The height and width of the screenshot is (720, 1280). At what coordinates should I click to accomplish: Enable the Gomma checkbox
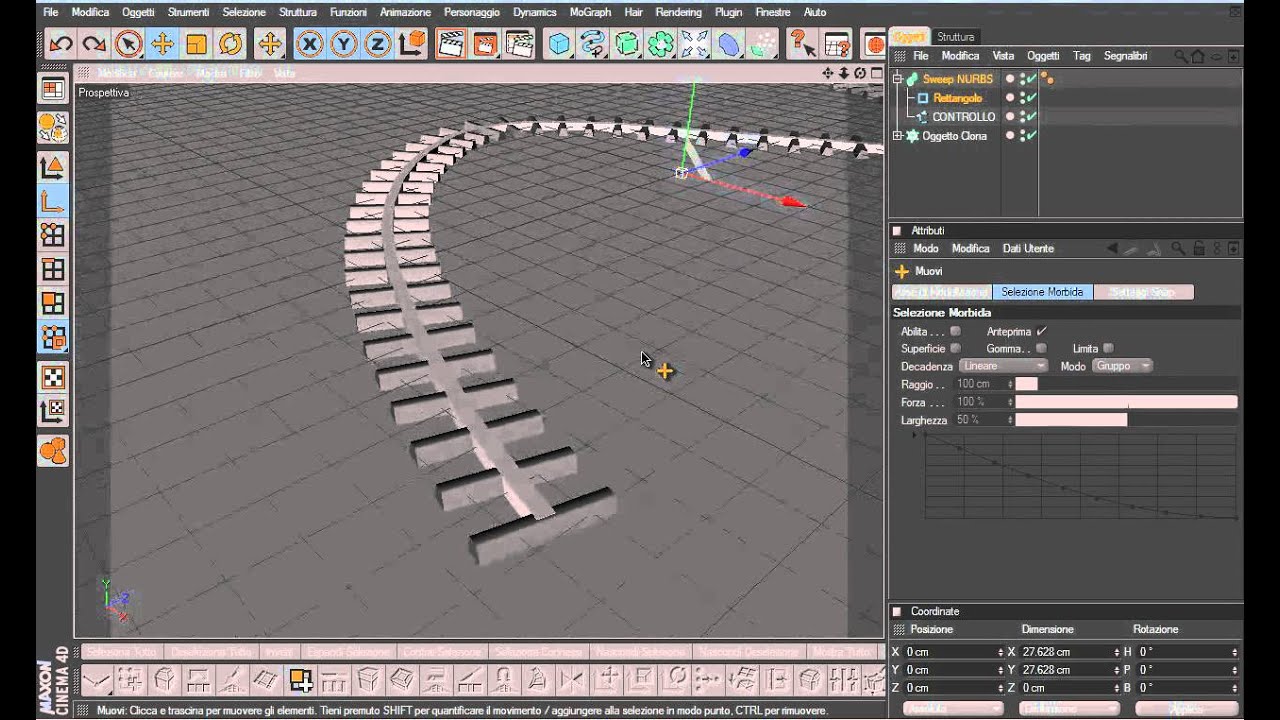click(x=1041, y=348)
